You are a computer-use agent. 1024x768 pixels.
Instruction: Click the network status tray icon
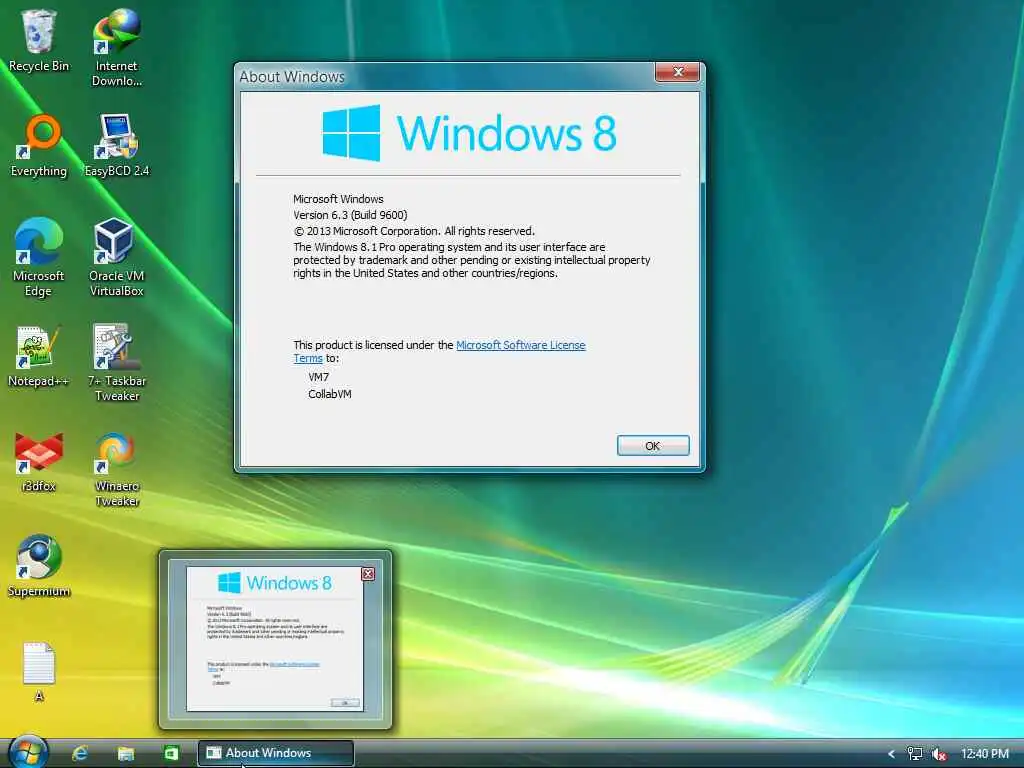point(915,754)
